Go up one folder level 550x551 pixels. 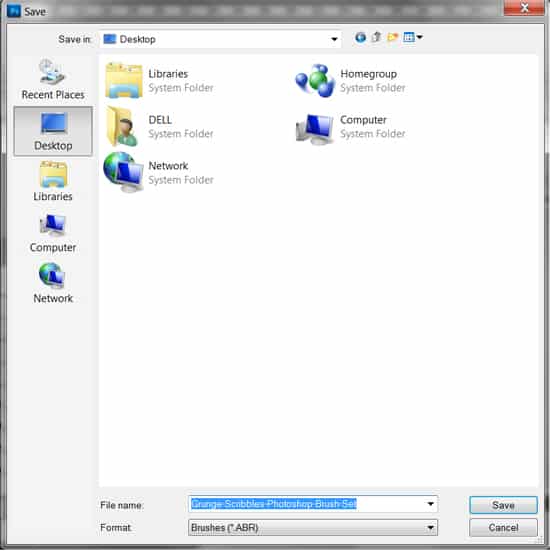coord(376,37)
